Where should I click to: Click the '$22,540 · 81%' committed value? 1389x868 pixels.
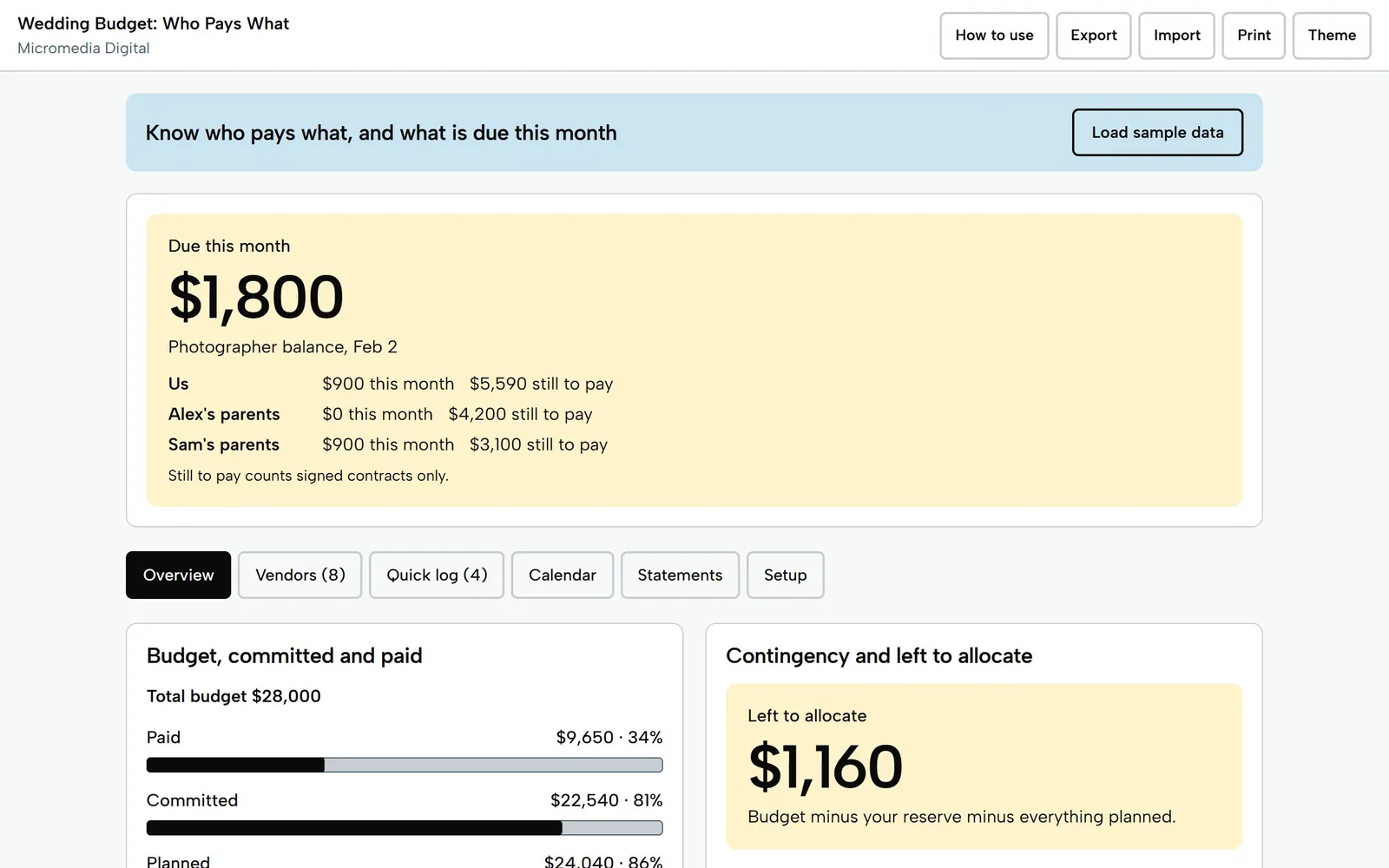coord(607,800)
